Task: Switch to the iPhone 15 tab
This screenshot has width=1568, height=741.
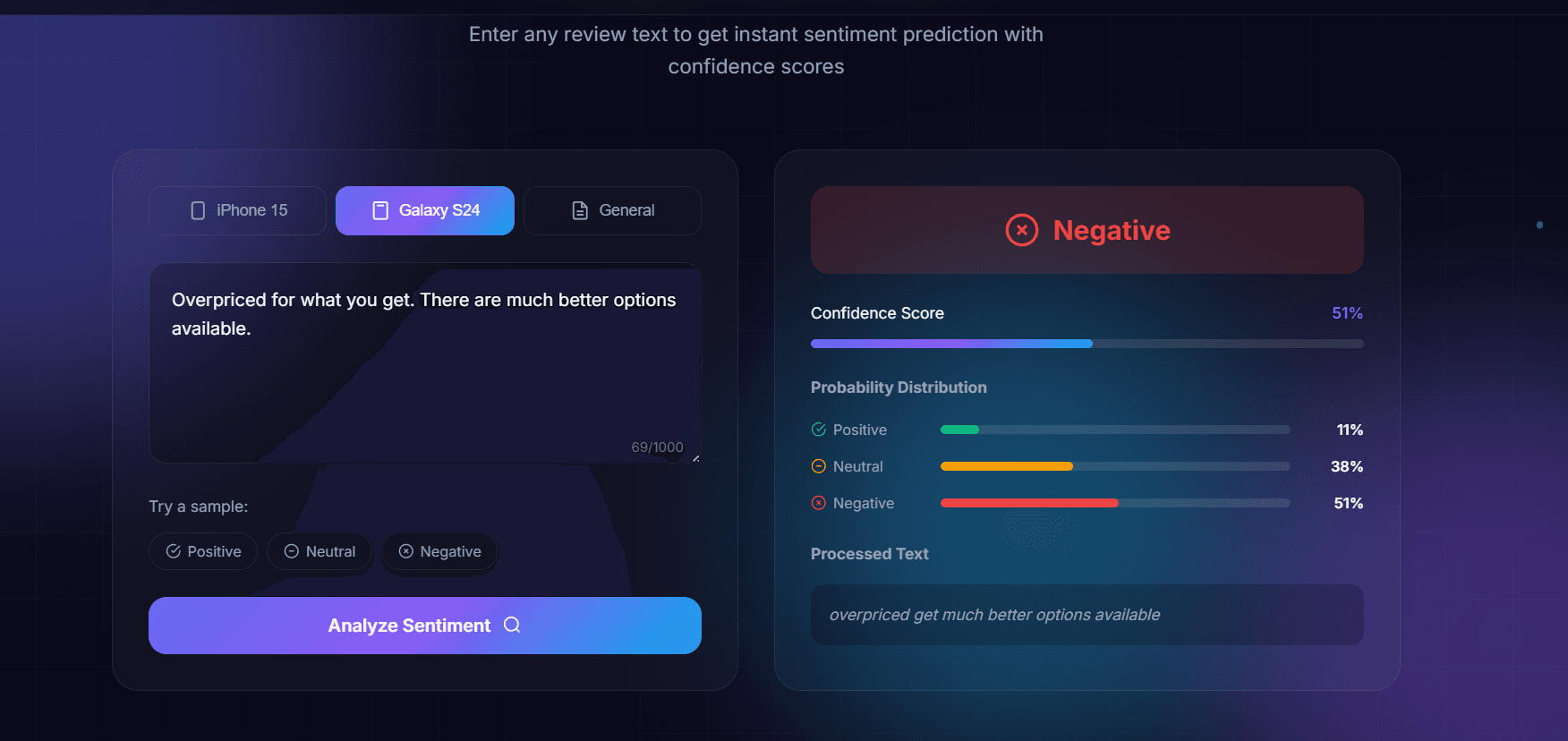Action: (x=237, y=209)
